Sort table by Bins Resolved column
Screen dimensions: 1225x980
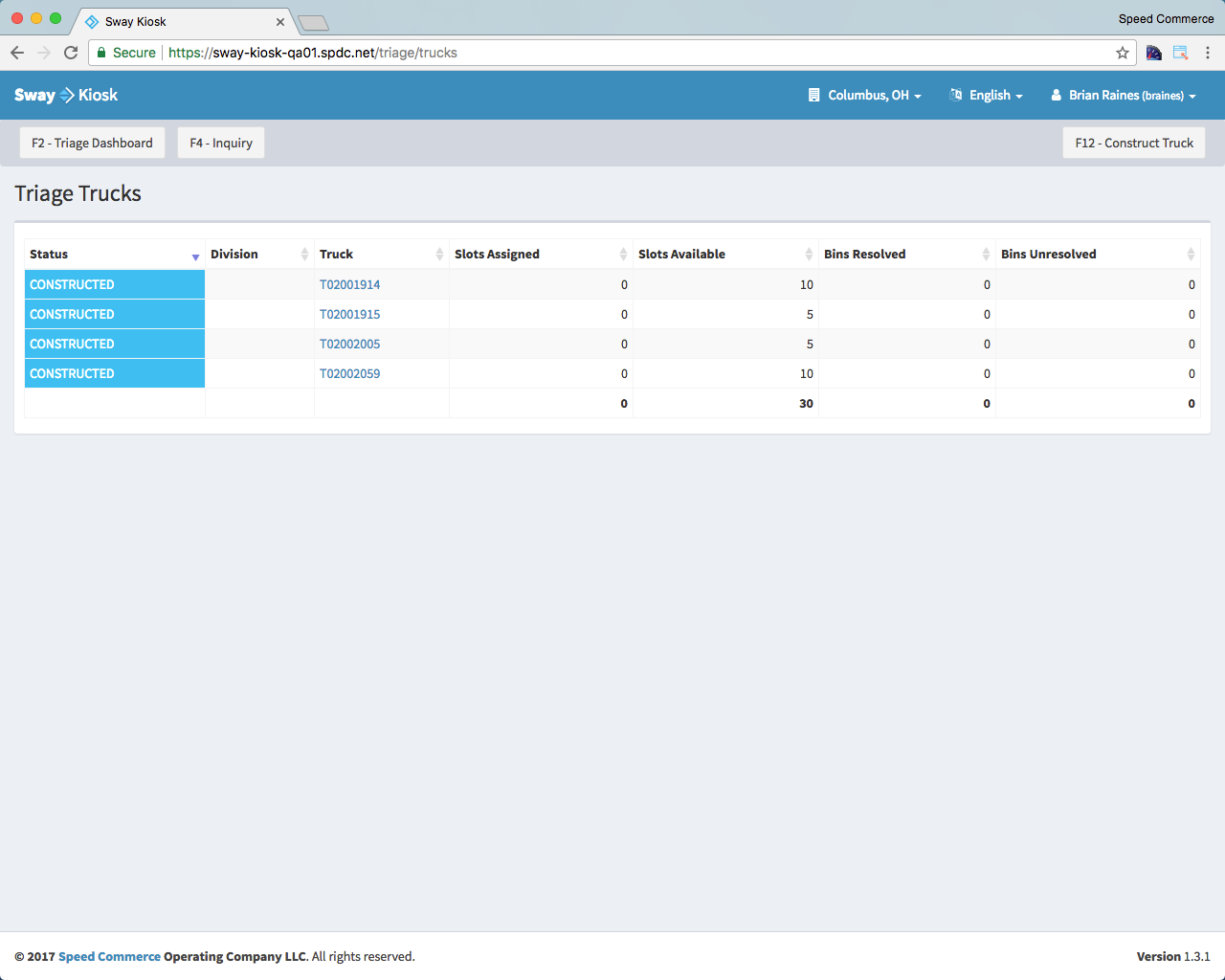(x=907, y=254)
